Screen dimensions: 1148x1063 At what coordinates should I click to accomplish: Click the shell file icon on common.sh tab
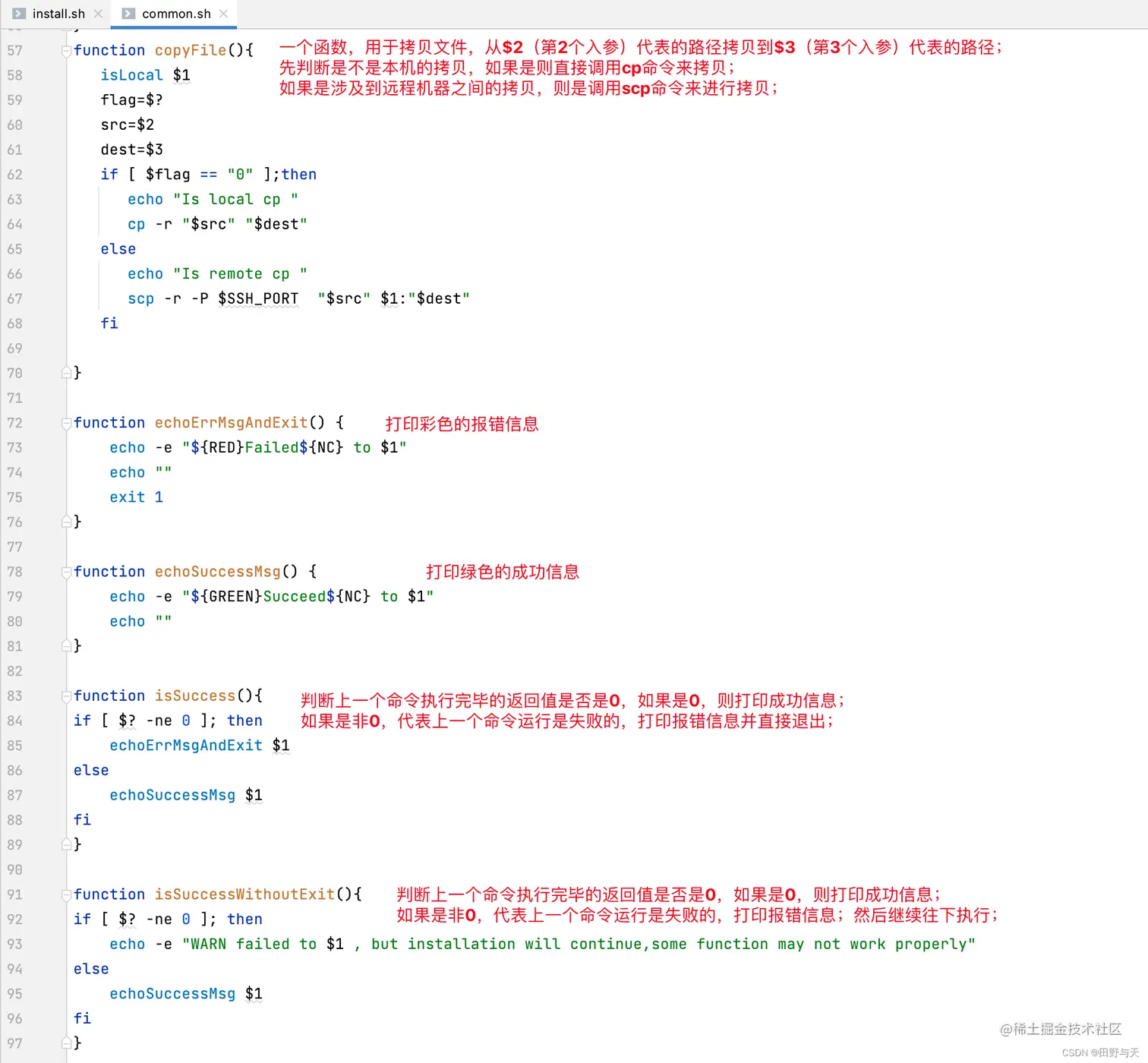(128, 14)
